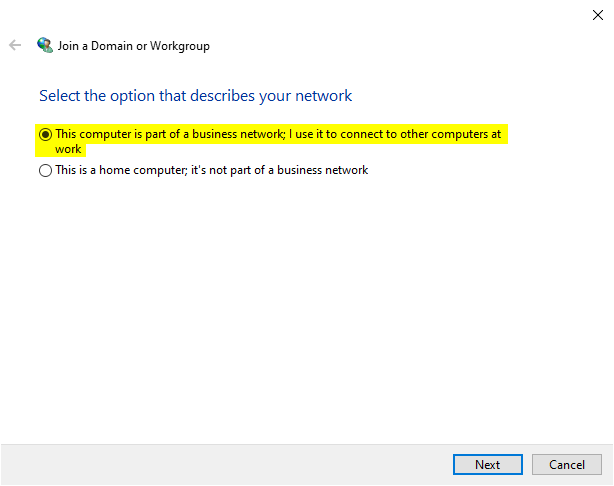Select the business network radio button
This screenshot has width=614, height=486.
coord(45,134)
